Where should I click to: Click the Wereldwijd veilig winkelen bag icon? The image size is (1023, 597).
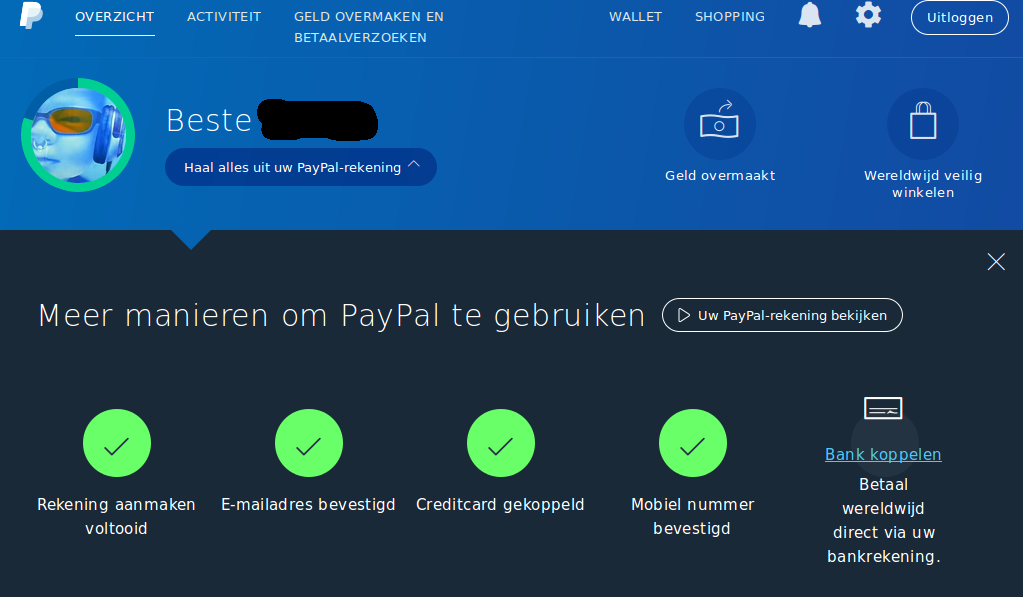[923, 123]
